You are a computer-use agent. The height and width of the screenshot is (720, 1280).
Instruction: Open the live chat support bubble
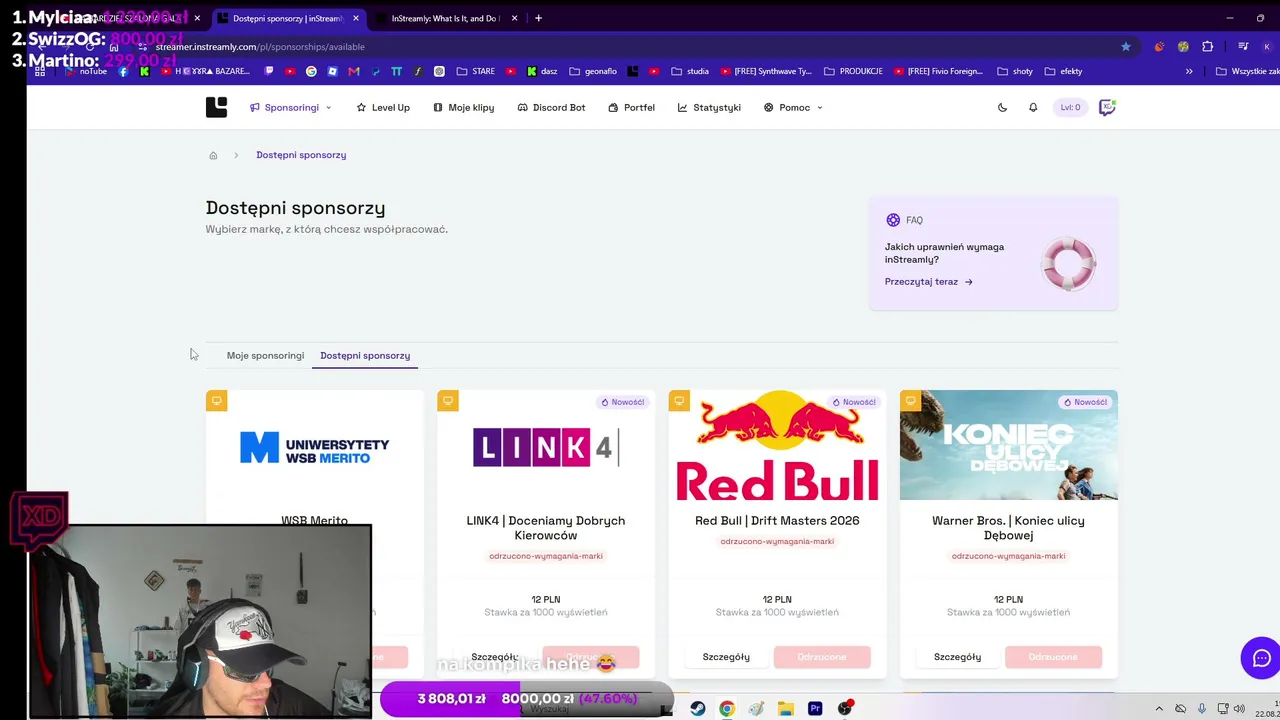tap(1261, 657)
